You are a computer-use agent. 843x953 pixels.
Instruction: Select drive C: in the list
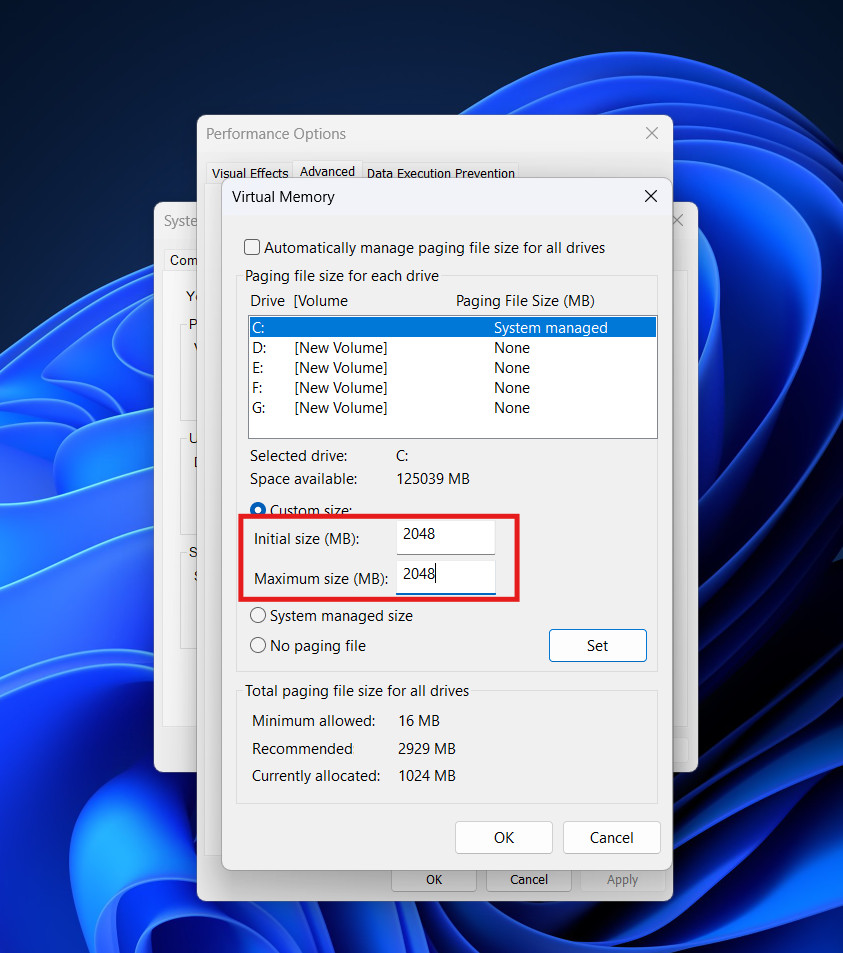(452, 328)
